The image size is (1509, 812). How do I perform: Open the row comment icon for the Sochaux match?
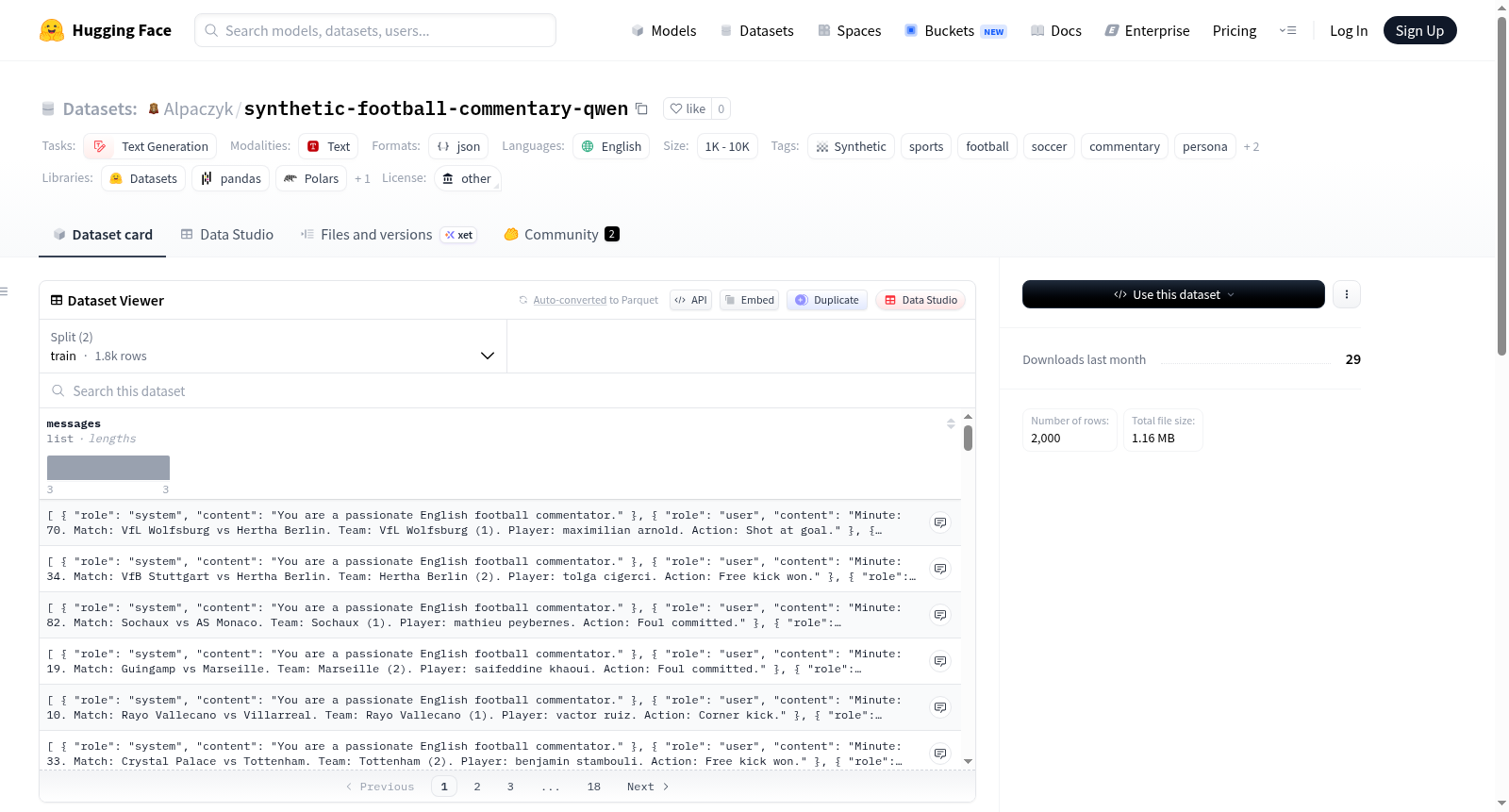tap(940, 615)
